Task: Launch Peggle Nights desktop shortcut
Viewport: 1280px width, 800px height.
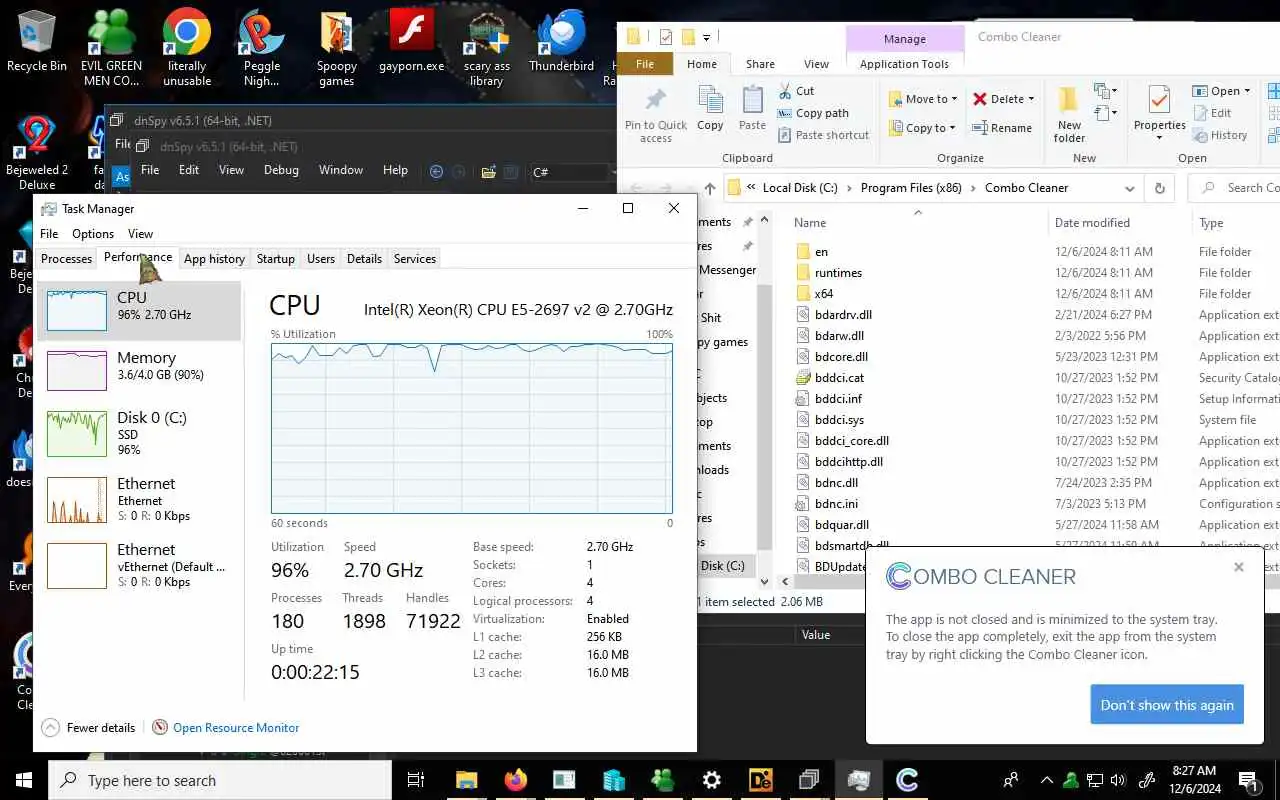Action: (x=261, y=48)
